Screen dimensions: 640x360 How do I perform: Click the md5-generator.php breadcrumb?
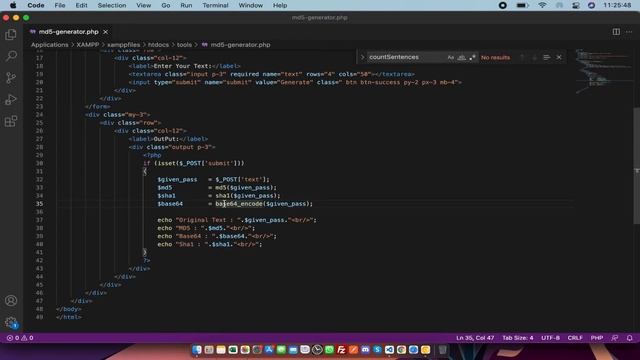click(240, 44)
